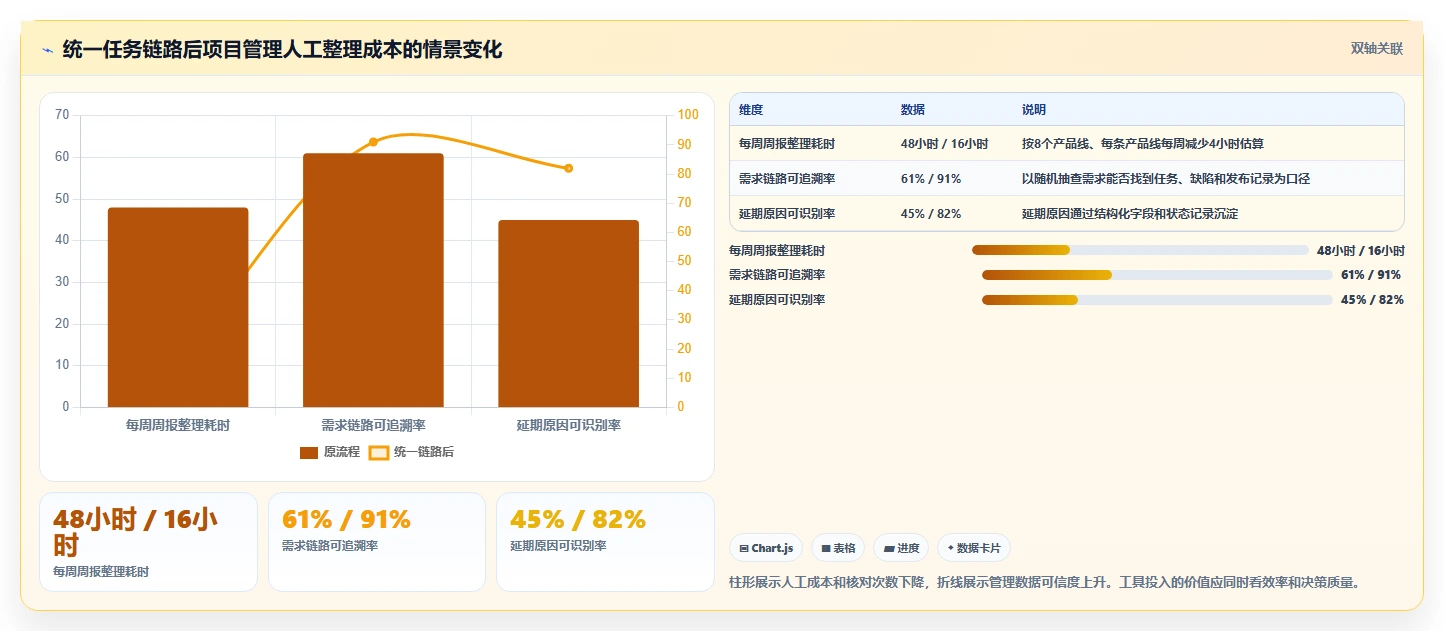
Task: Click description 以随机抽查需求能否找到任务、缺陷和发布记录为口径
Action: [x=1166, y=179]
